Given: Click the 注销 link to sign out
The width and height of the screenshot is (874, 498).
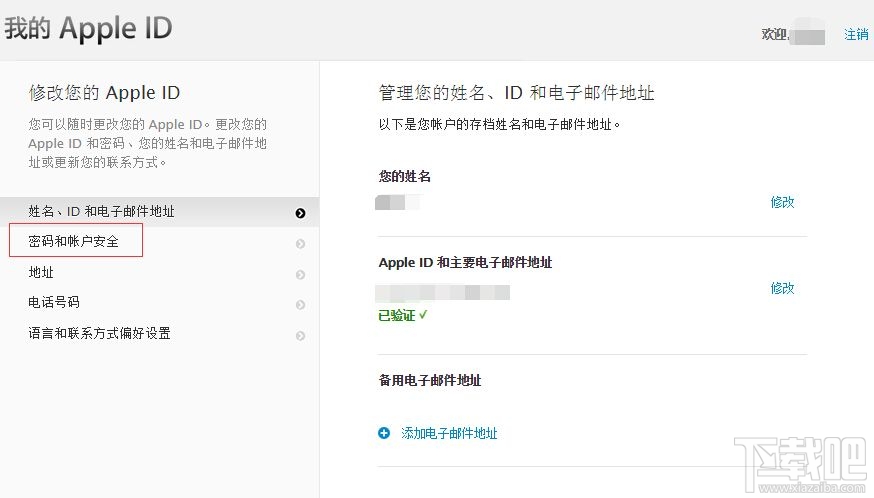Looking at the screenshot, I should 856,35.
